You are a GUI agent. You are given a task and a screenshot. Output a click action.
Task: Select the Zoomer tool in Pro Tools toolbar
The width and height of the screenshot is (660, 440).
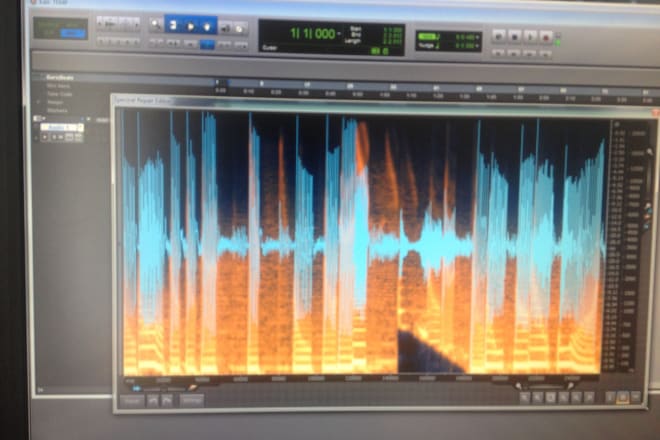(156, 25)
